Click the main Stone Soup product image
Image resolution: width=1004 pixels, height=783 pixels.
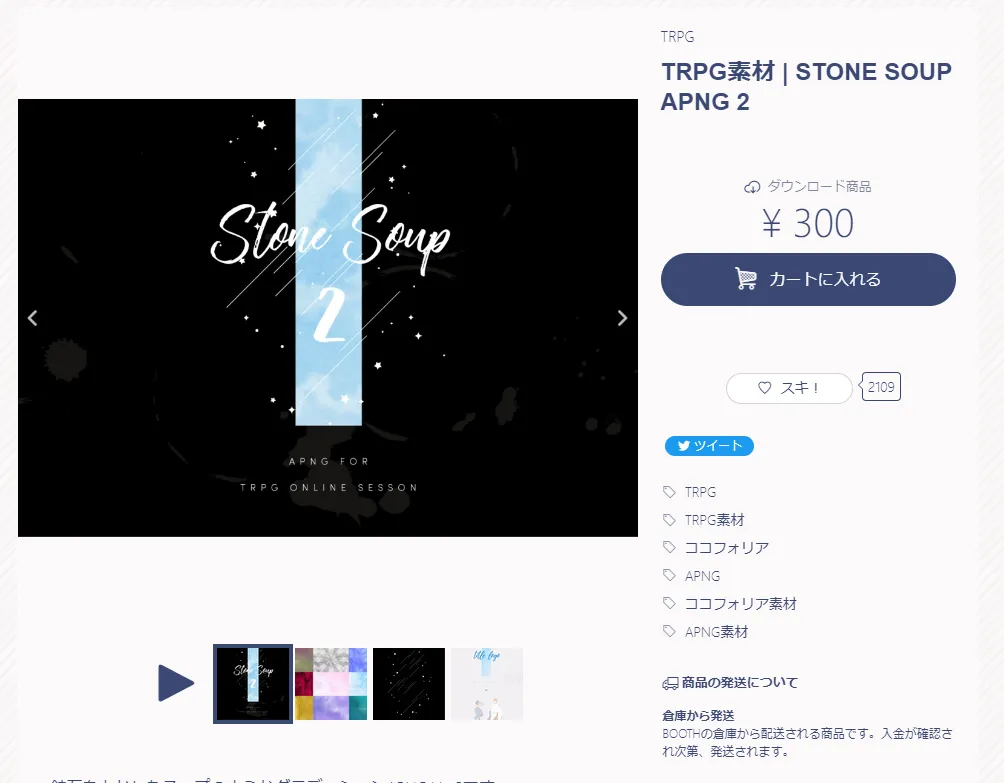pyautogui.click(x=328, y=318)
